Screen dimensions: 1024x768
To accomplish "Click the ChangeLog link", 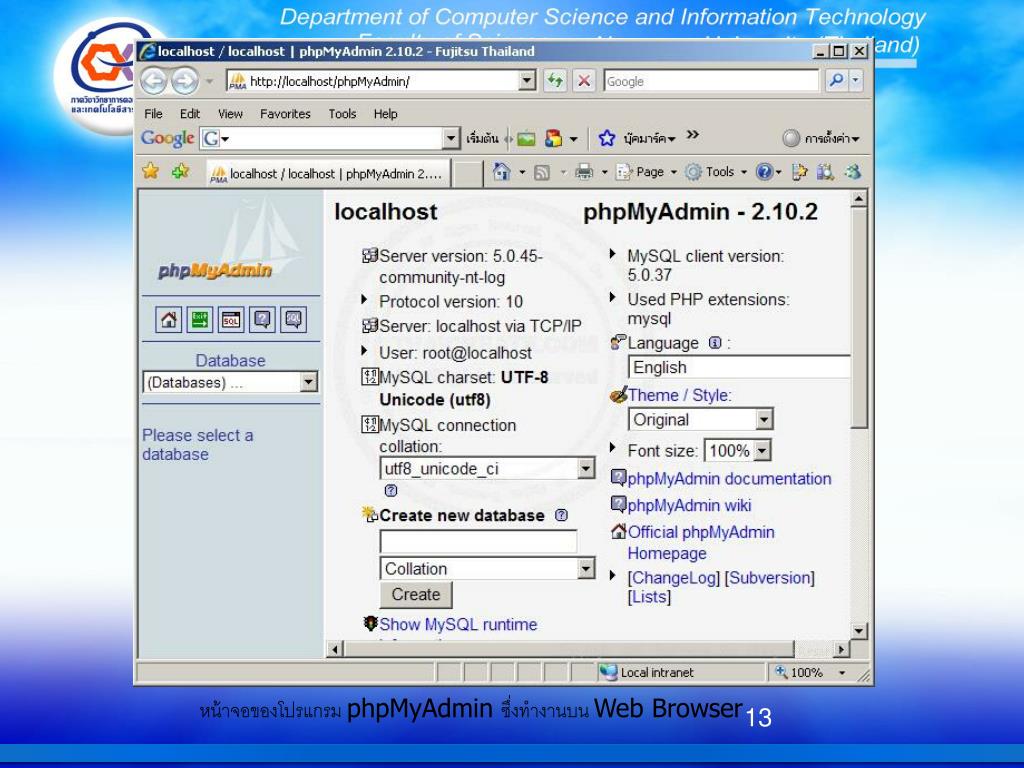I will point(674,578).
